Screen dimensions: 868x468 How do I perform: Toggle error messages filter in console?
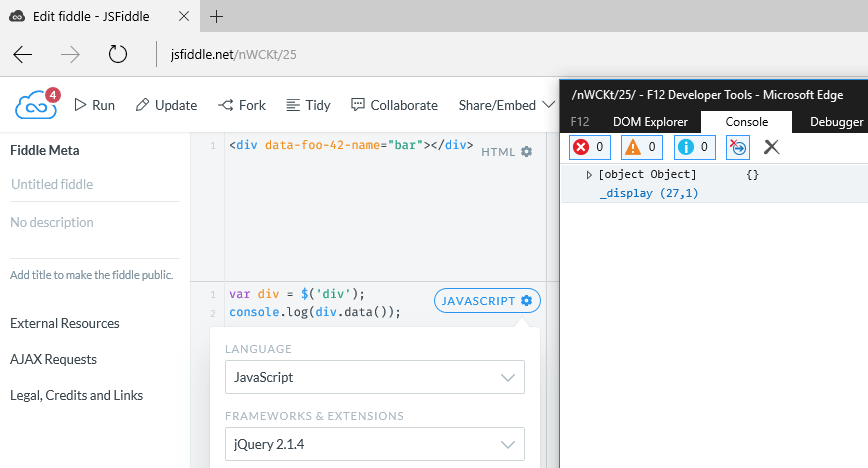coord(590,147)
